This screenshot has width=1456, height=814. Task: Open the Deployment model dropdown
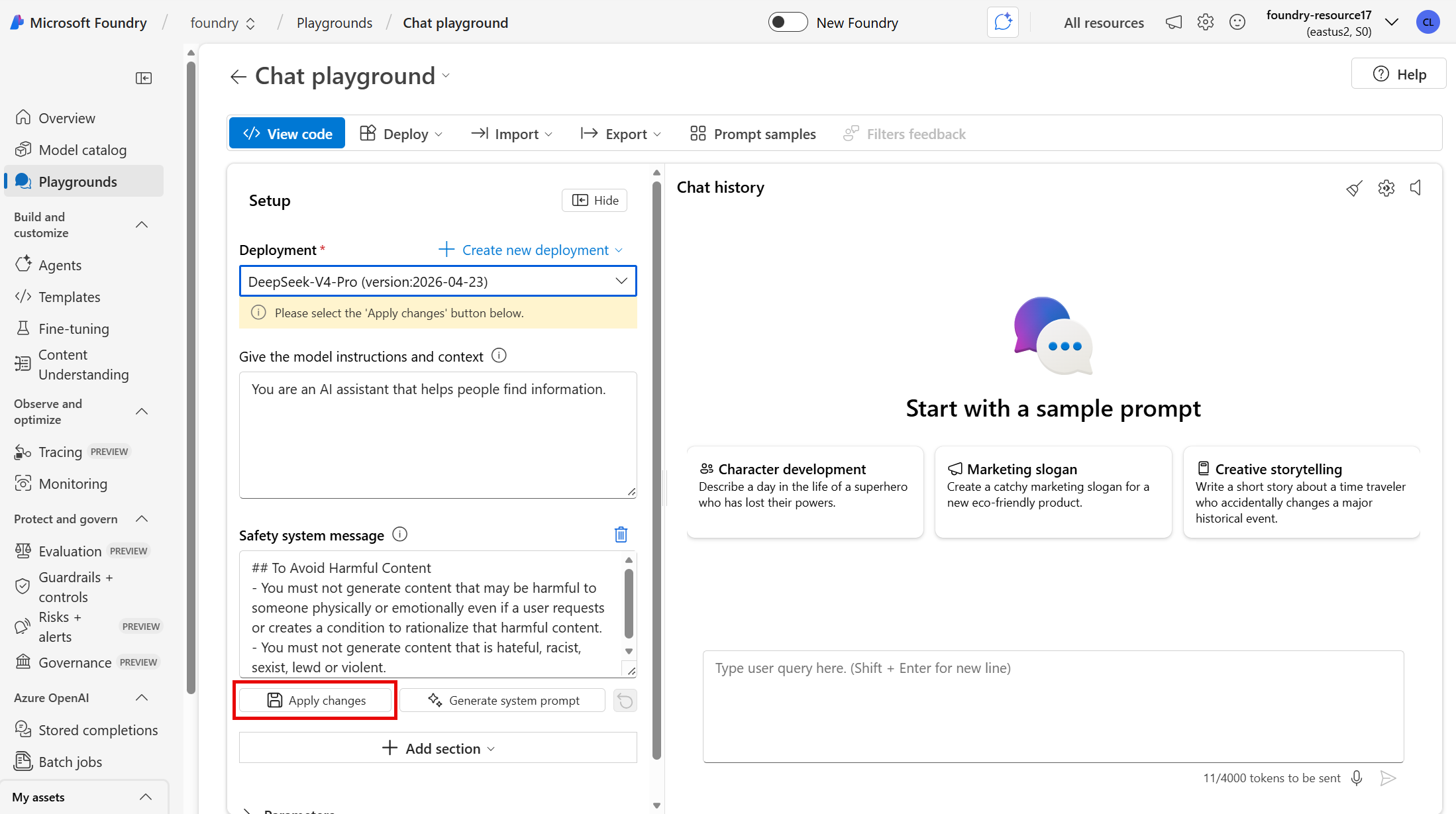click(x=438, y=281)
